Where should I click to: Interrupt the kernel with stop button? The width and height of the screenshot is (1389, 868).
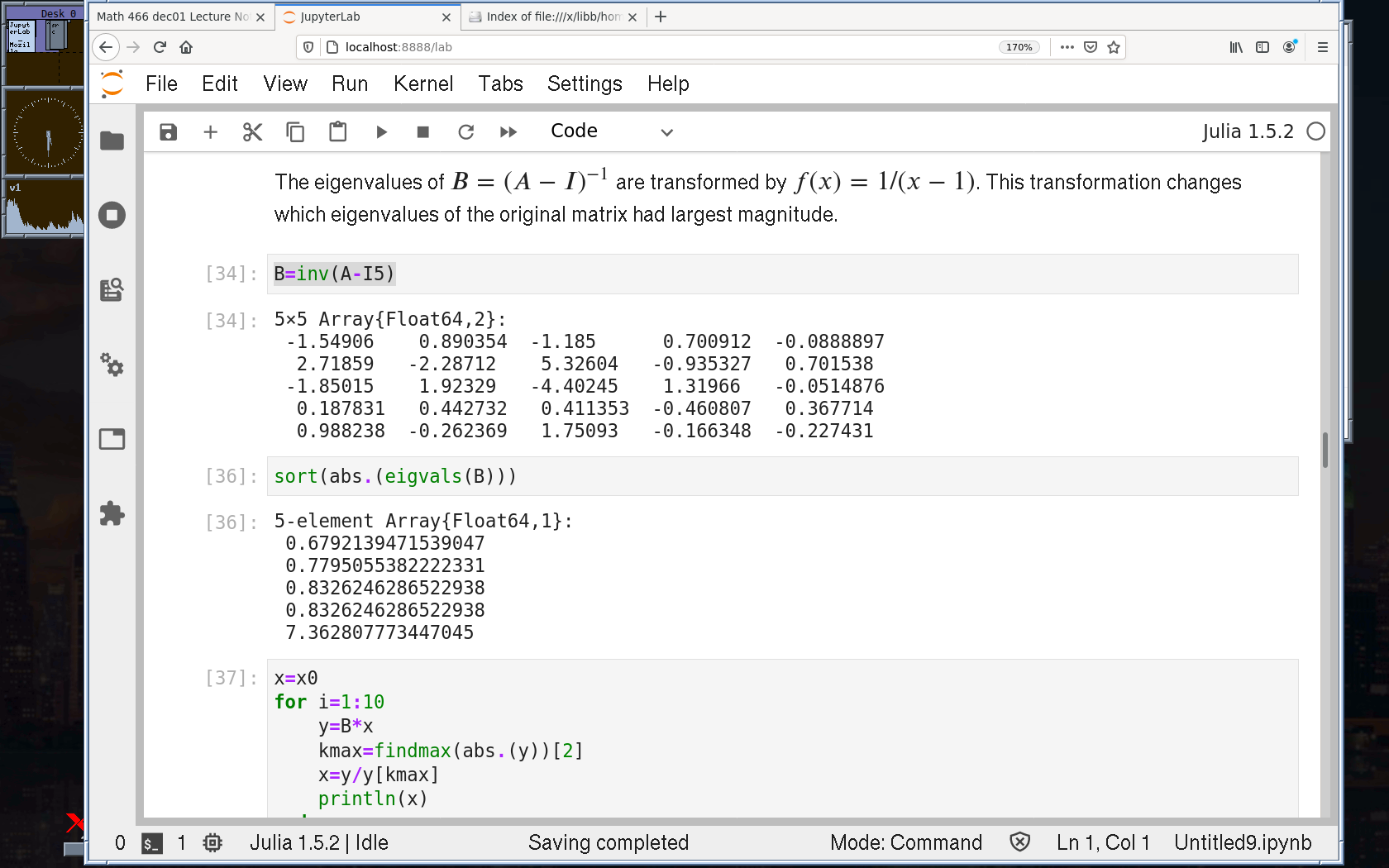coord(423,132)
